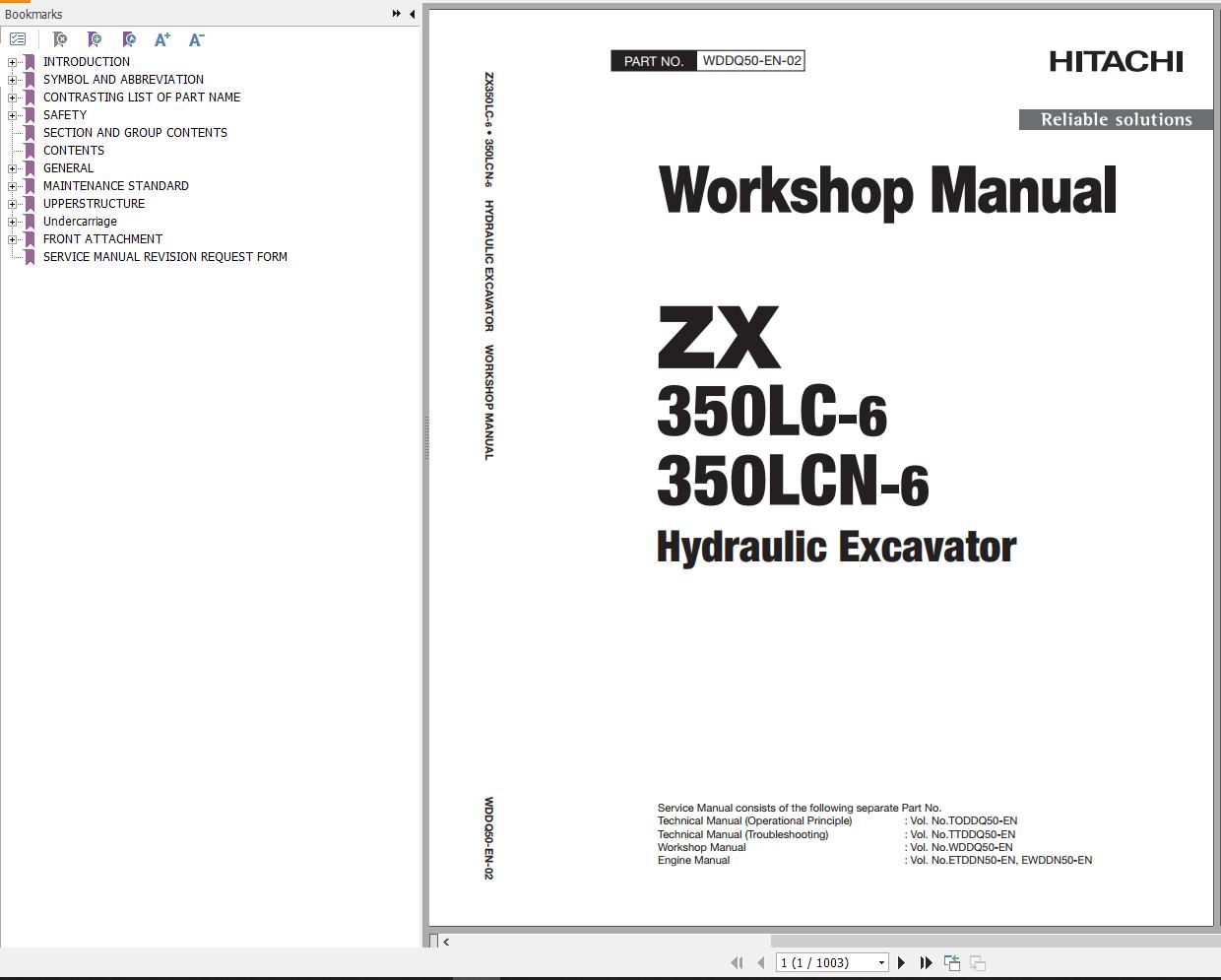Open the SYMBOL AND ABBREVIATION bookmark
The height and width of the screenshot is (980, 1221).
(x=124, y=80)
